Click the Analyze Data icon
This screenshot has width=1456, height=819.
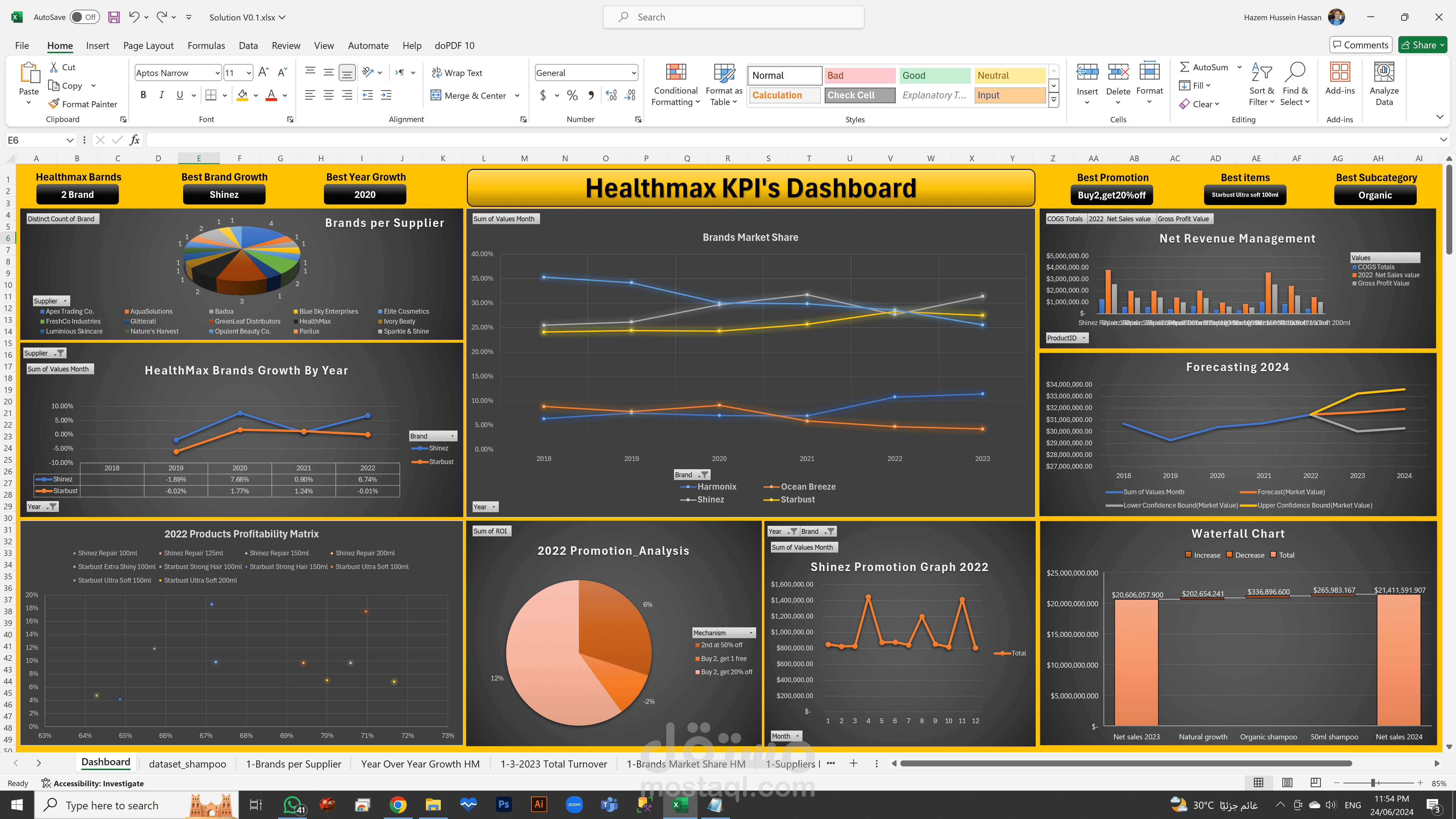1384,72
